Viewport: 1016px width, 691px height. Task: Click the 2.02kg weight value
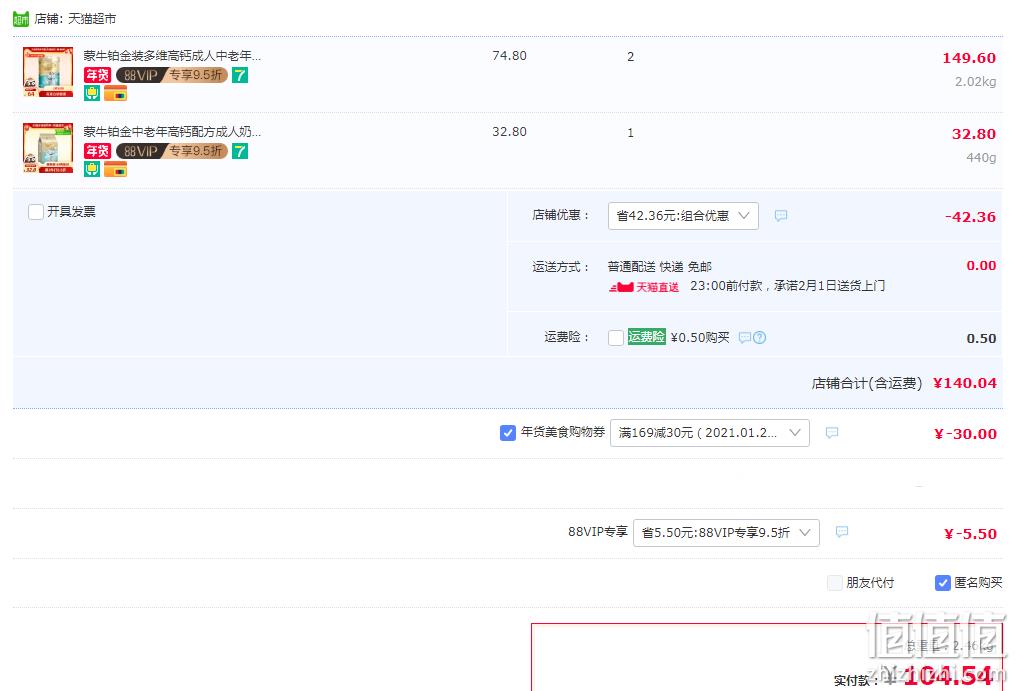point(975,82)
